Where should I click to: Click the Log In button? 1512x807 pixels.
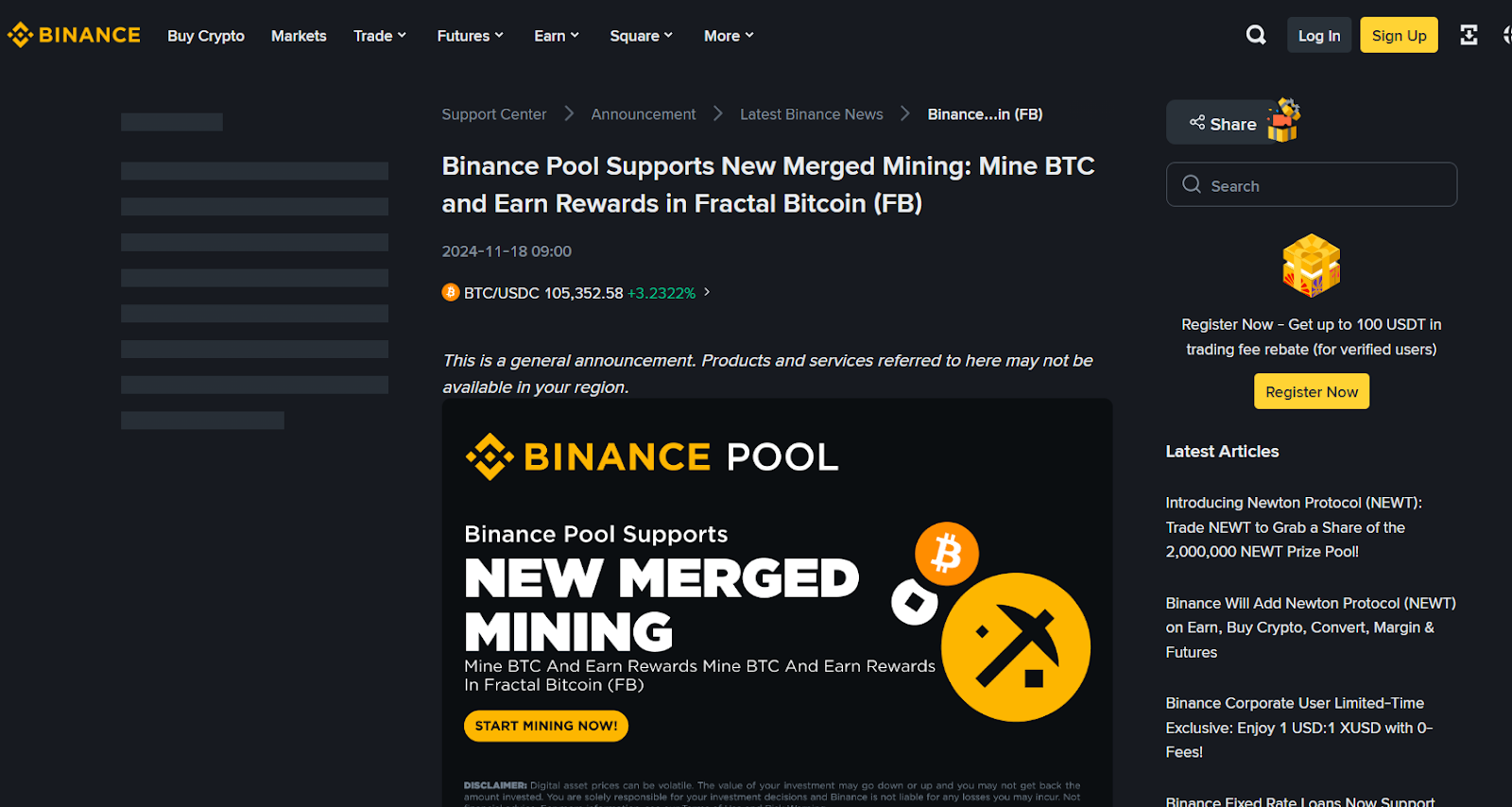[x=1318, y=36]
